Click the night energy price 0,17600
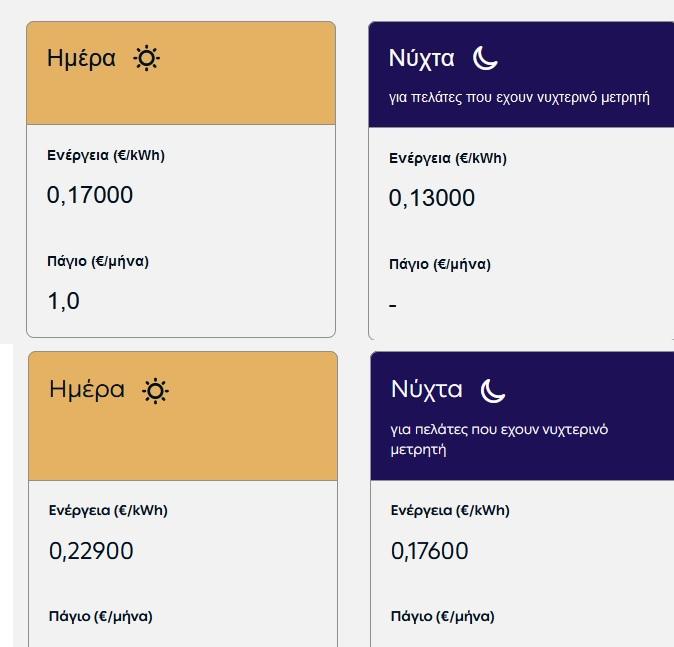This screenshot has height=647, width=674. (x=429, y=551)
